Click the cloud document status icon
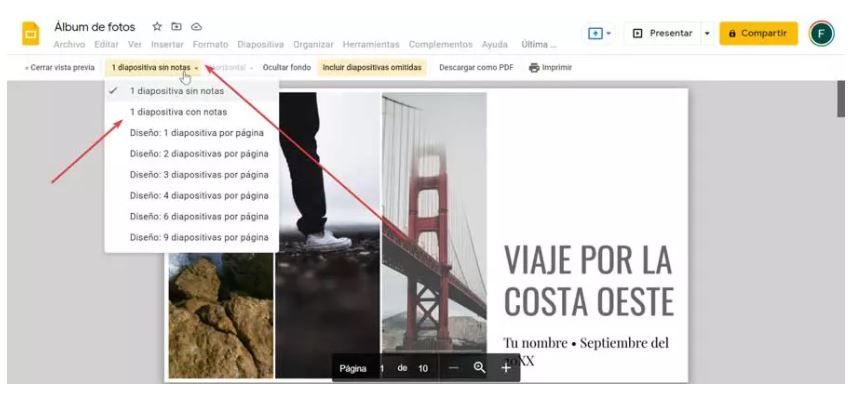Image resolution: width=855 pixels, height=397 pixels. (x=196, y=27)
